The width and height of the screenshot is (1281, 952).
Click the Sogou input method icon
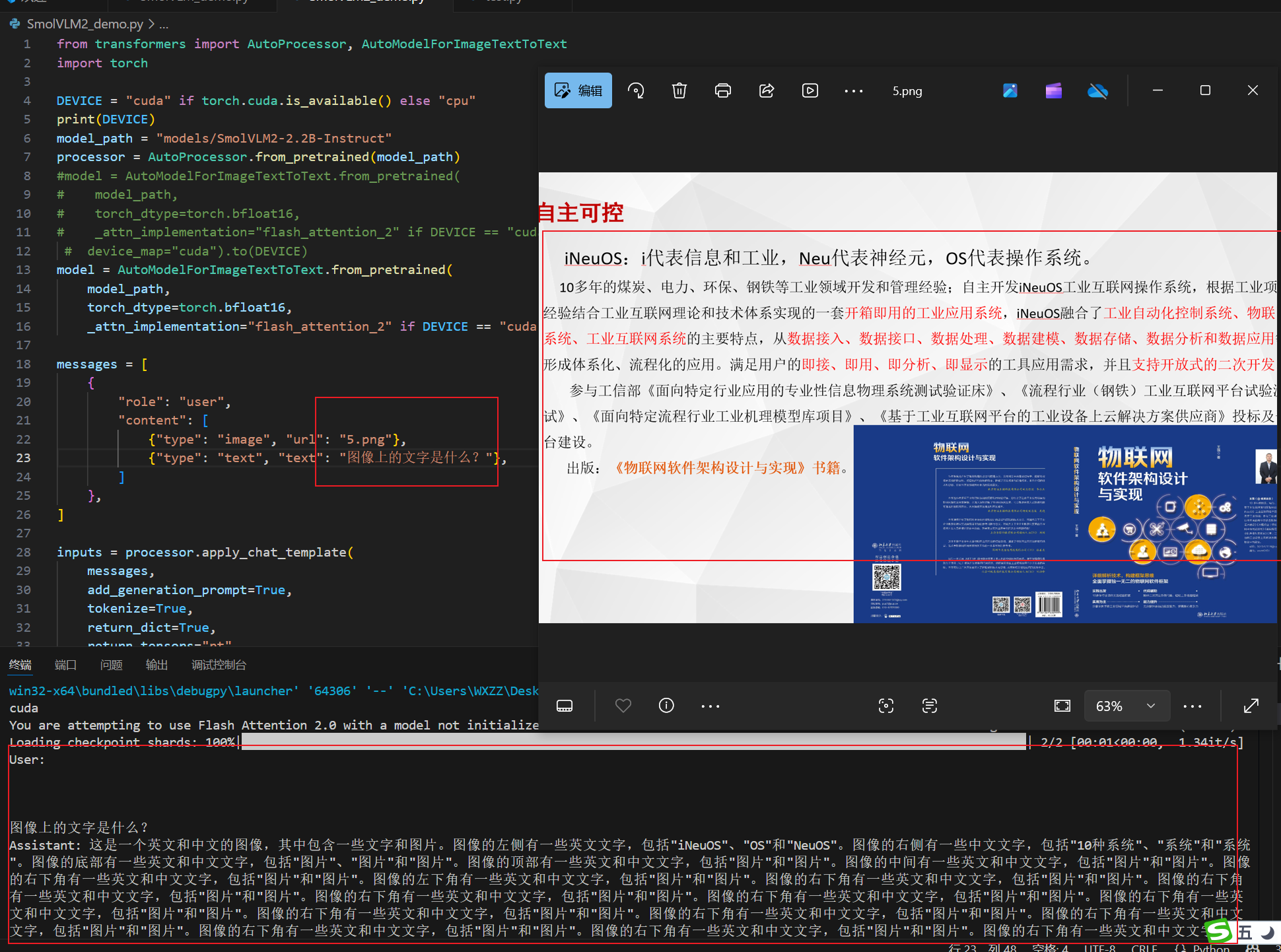1219,932
